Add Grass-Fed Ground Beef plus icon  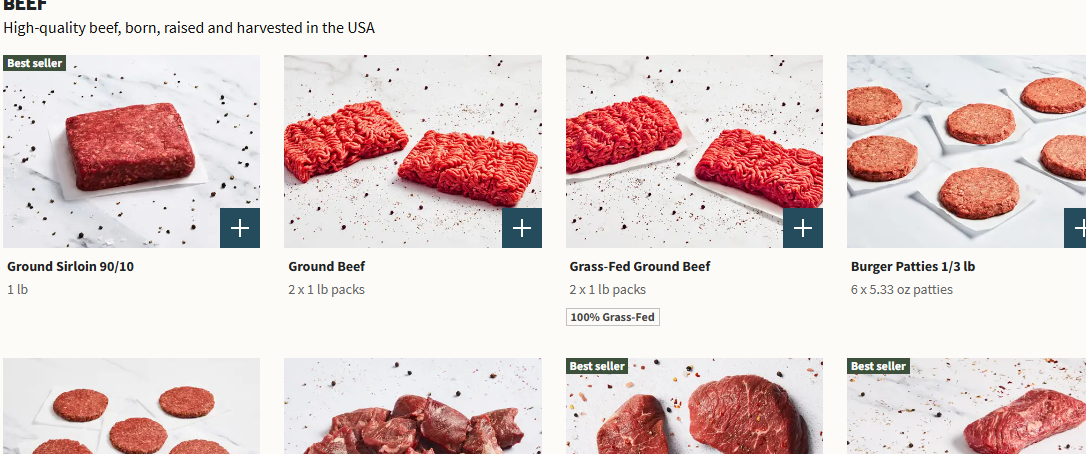tap(803, 228)
